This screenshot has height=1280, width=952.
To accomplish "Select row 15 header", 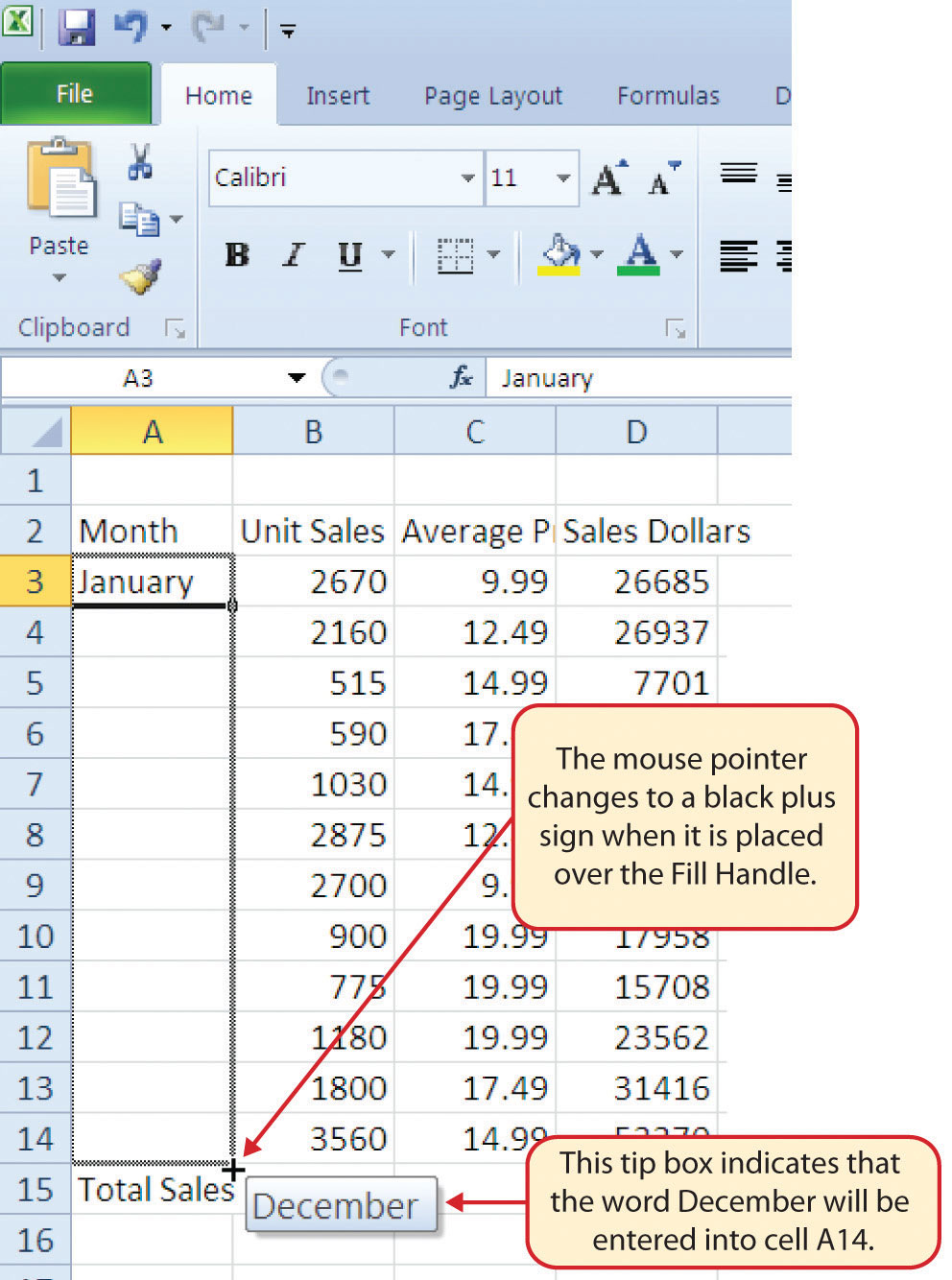I will coord(36,1189).
